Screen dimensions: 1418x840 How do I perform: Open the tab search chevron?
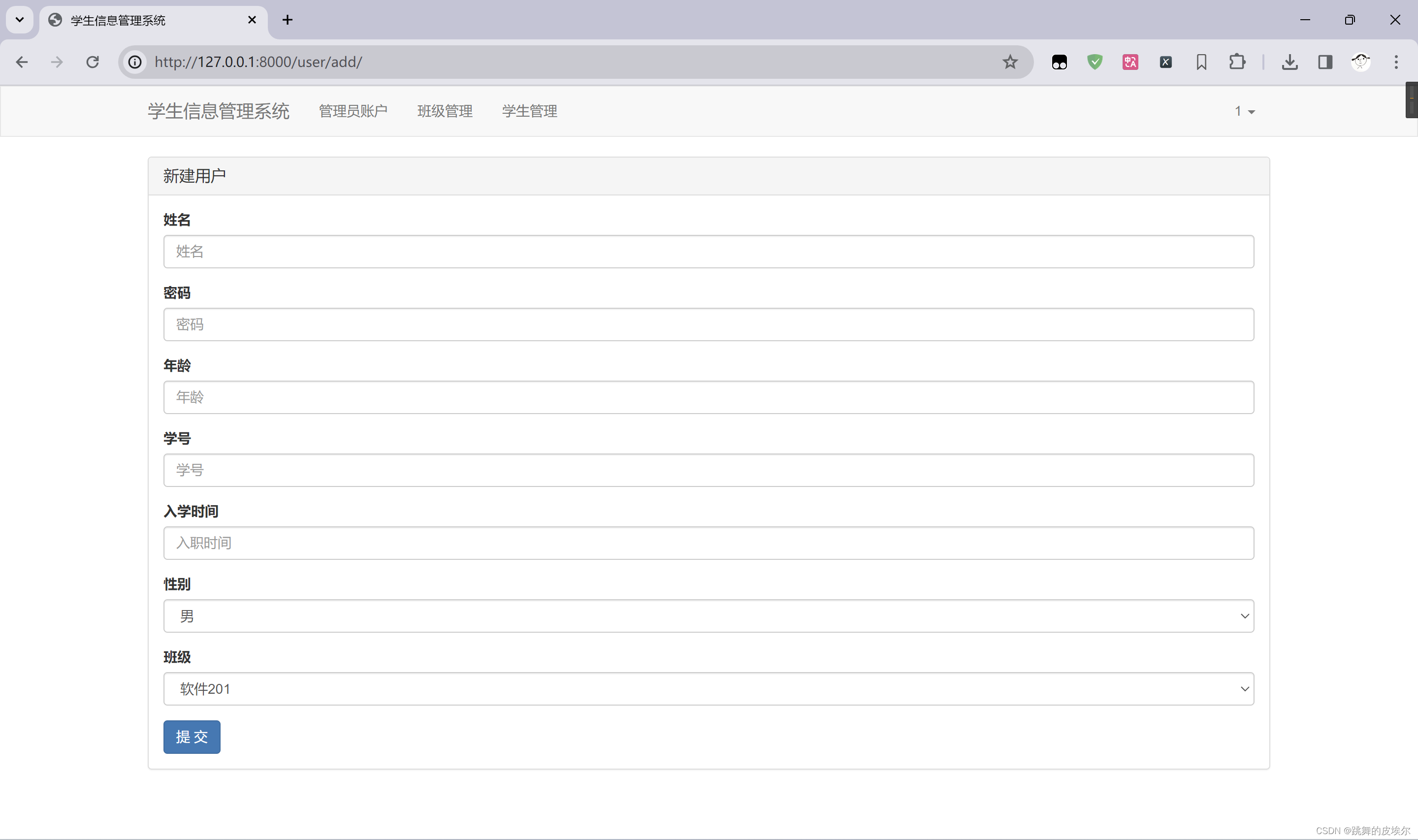click(20, 20)
